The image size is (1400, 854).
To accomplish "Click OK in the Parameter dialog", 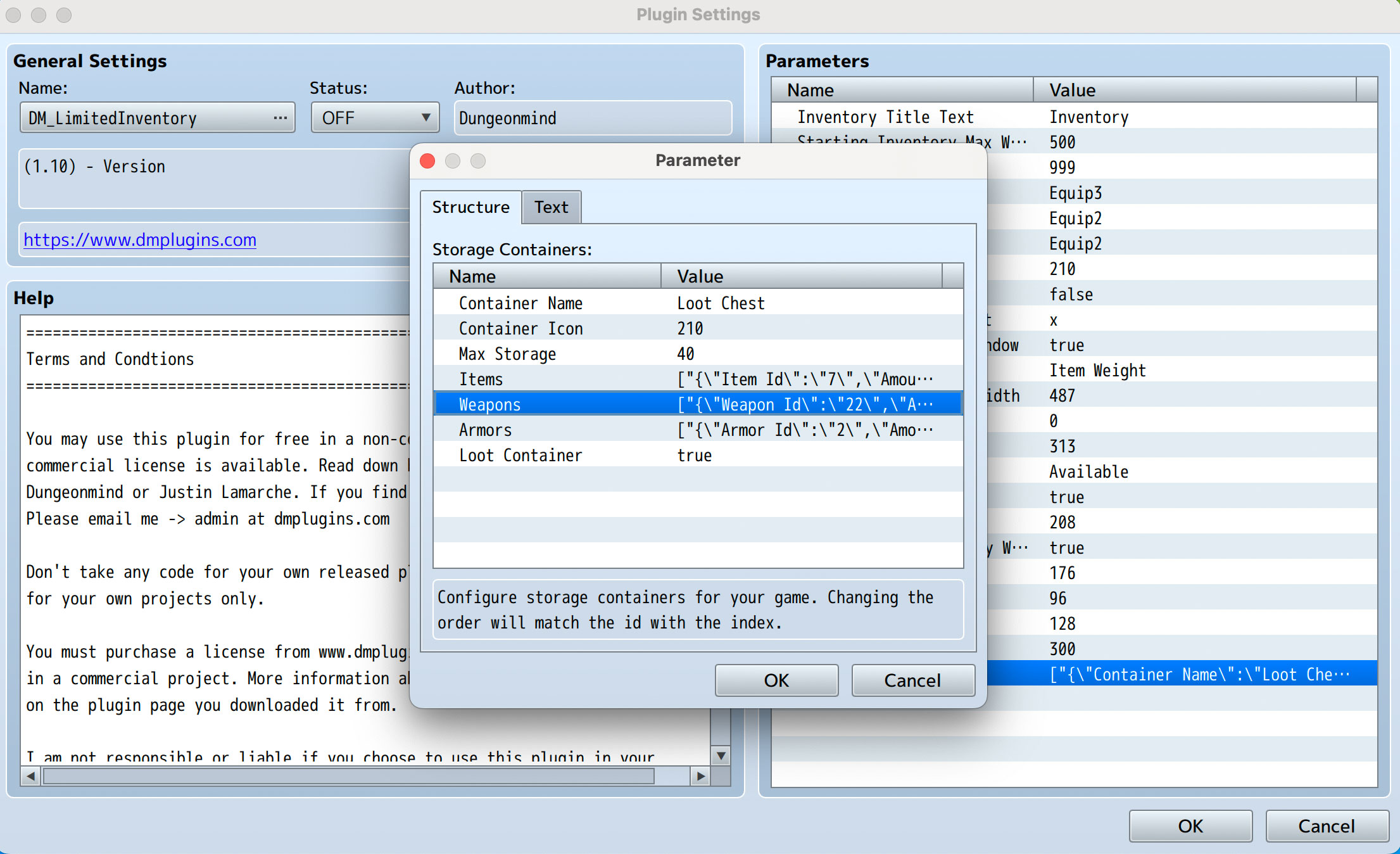I will point(776,680).
